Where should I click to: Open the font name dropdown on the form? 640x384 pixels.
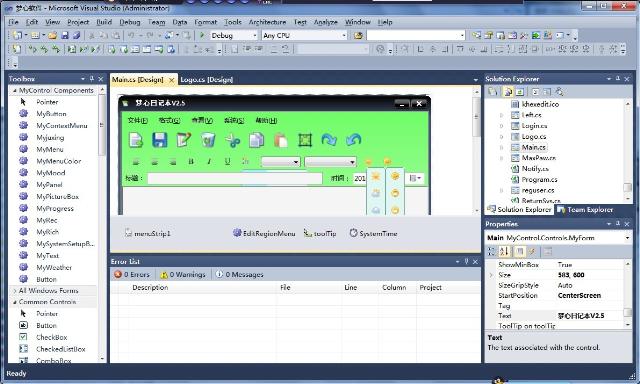[281, 162]
